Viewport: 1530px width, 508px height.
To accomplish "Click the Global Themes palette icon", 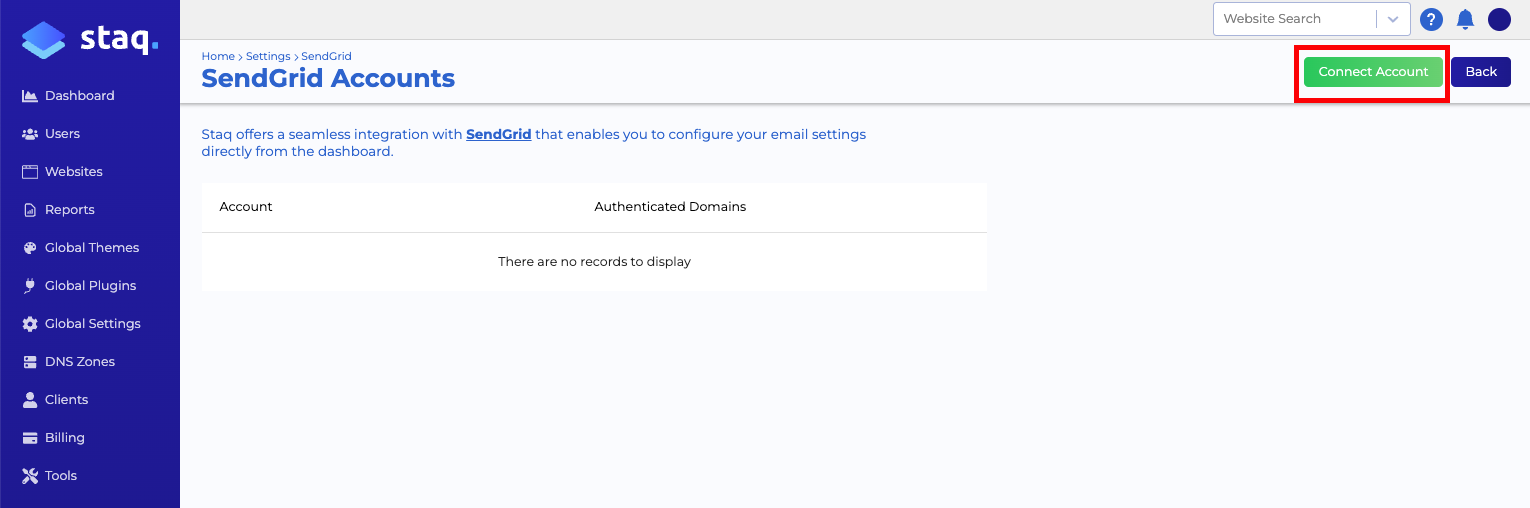I will pyautogui.click(x=30, y=248).
